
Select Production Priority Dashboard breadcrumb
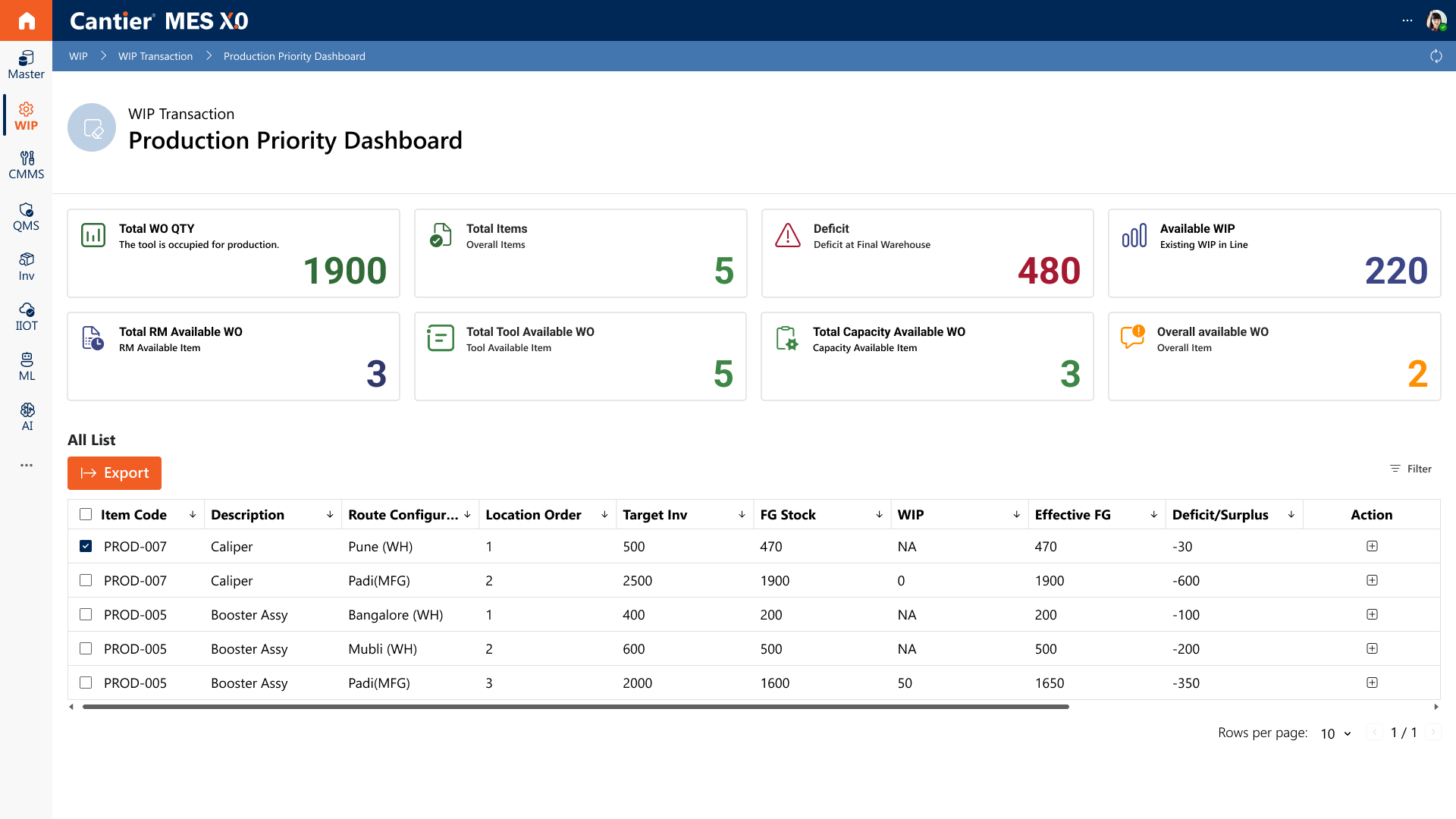pyautogui.click(x=294, y=56)
